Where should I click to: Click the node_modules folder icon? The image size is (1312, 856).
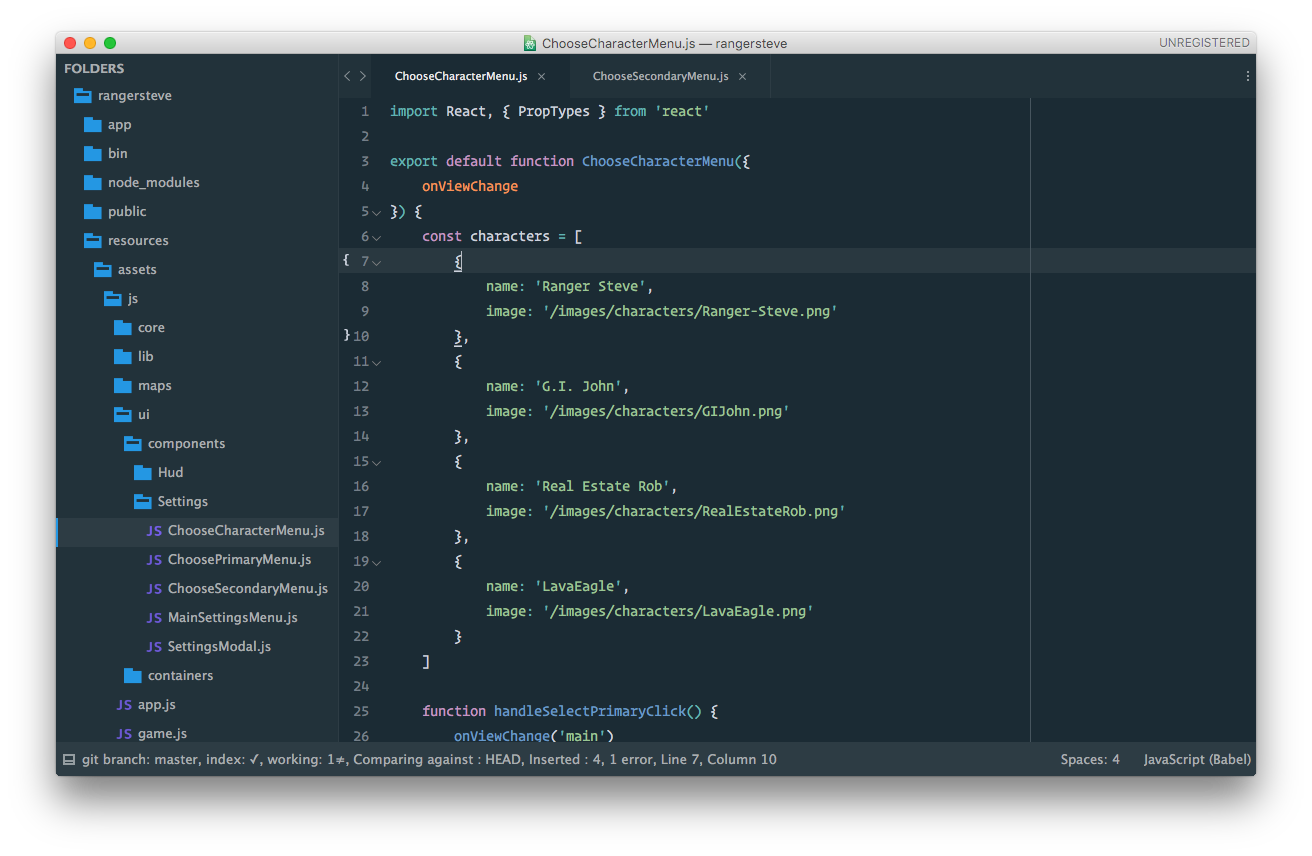[93, 183]
